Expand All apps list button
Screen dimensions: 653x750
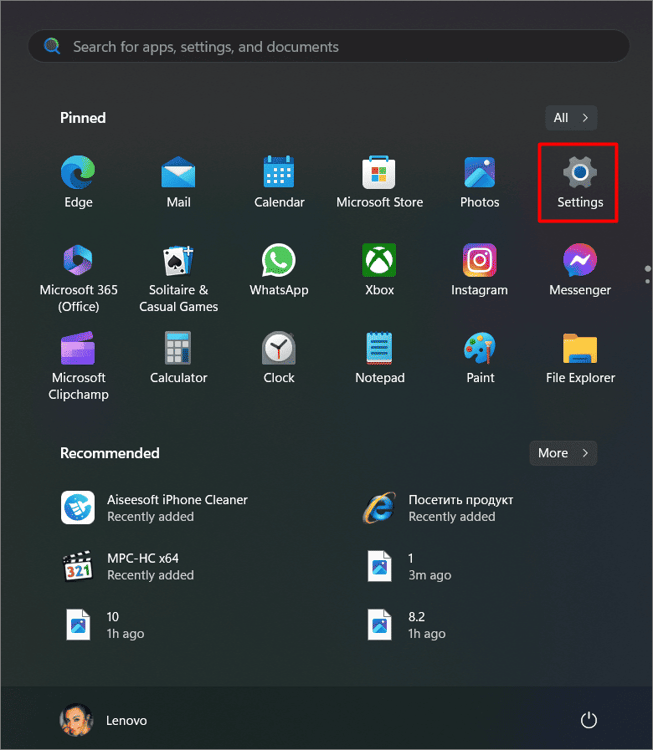pyautogui.click(x=571, y=118)
